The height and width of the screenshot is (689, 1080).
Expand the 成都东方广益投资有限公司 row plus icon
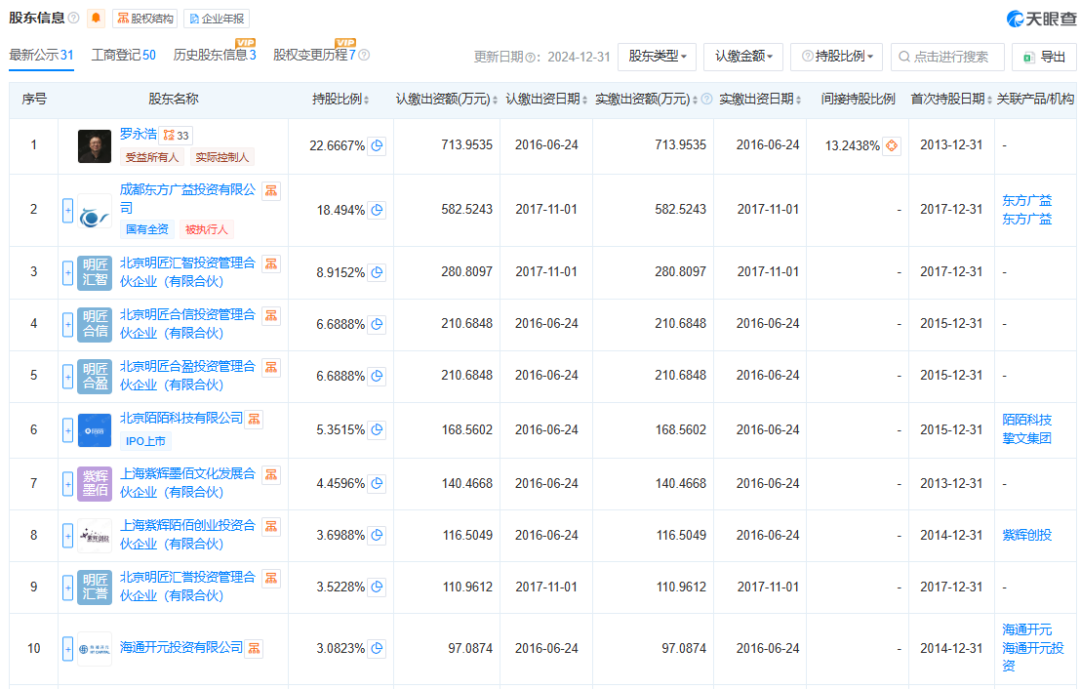68,210
